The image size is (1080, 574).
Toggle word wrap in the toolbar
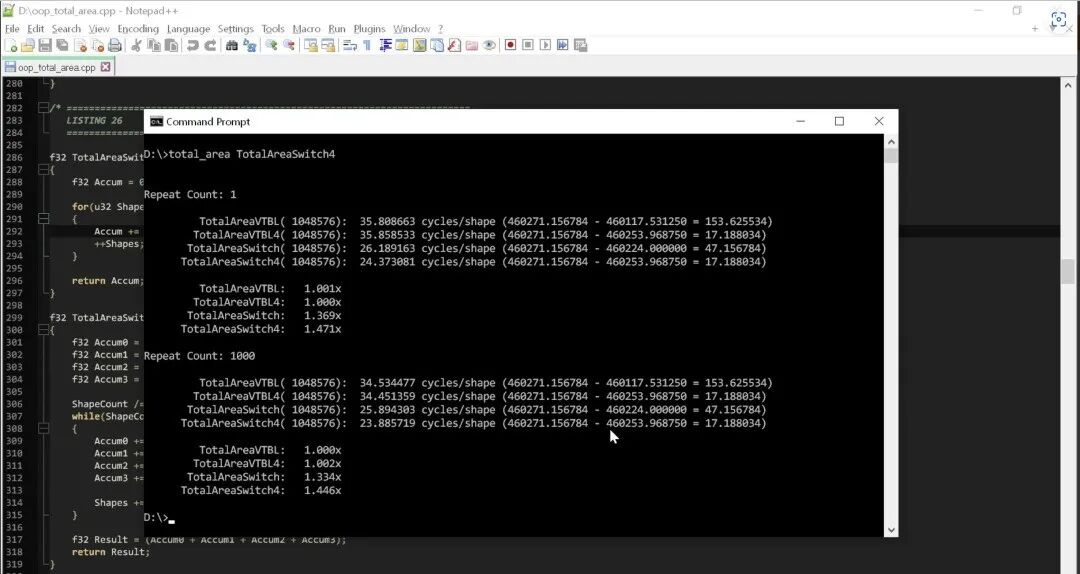[350, 45]
